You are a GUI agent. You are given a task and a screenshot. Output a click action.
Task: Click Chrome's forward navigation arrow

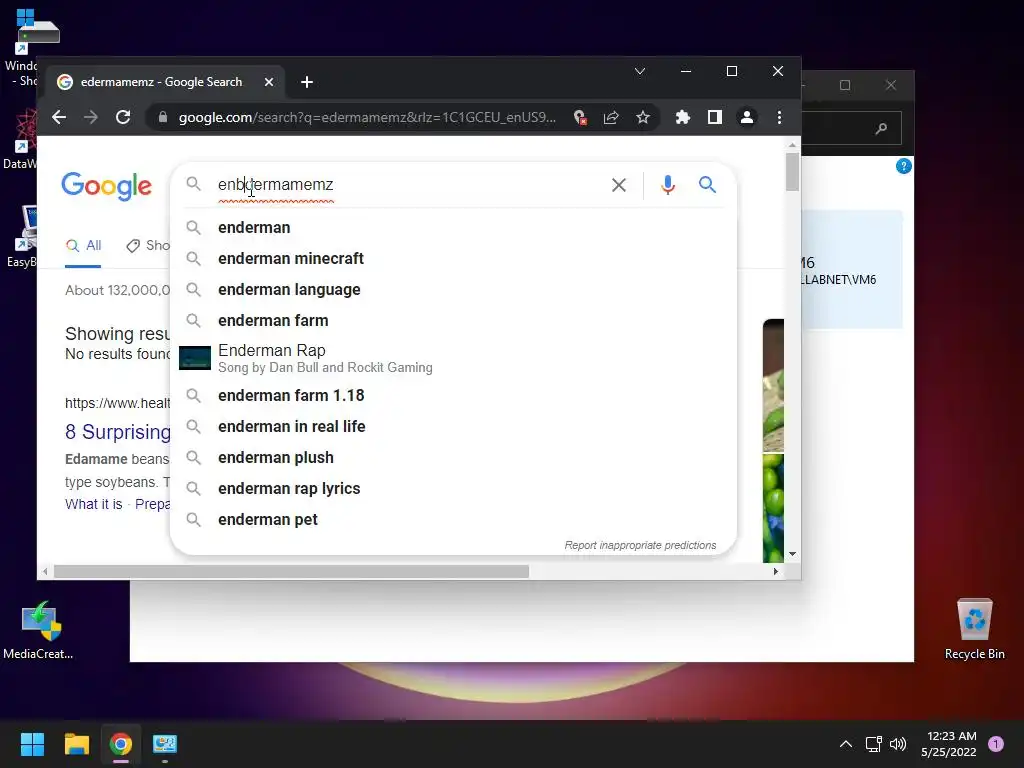pos(91,118)
